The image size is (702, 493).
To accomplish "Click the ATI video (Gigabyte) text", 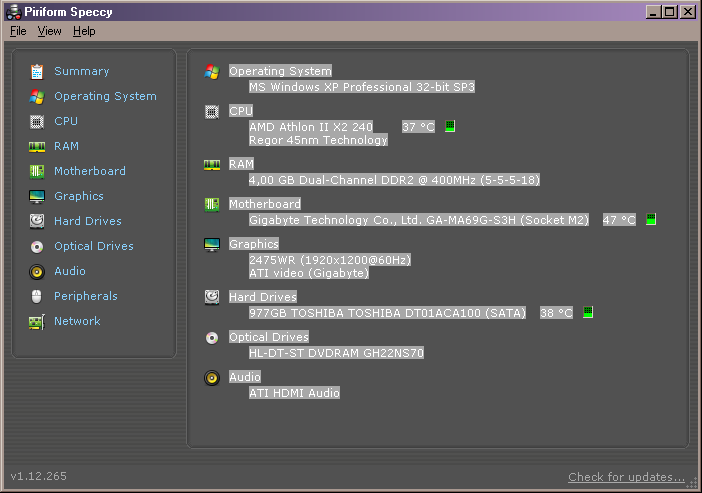I will (309, 273).
